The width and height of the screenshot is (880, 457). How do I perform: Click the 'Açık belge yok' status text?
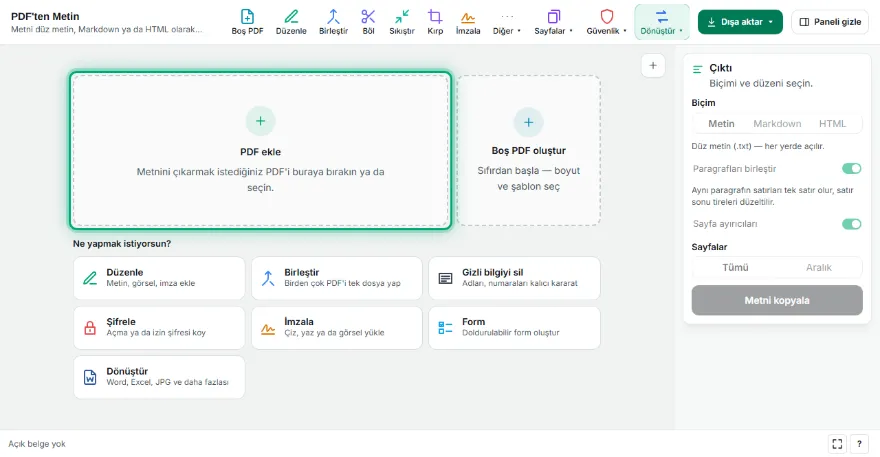[x=37, y=444]
